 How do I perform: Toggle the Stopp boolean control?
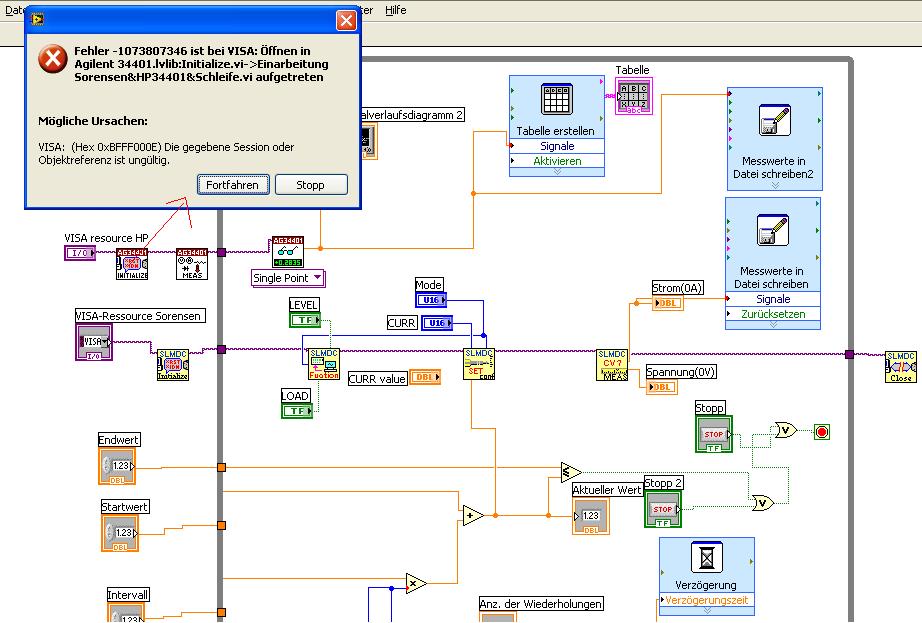coord(714,436)
